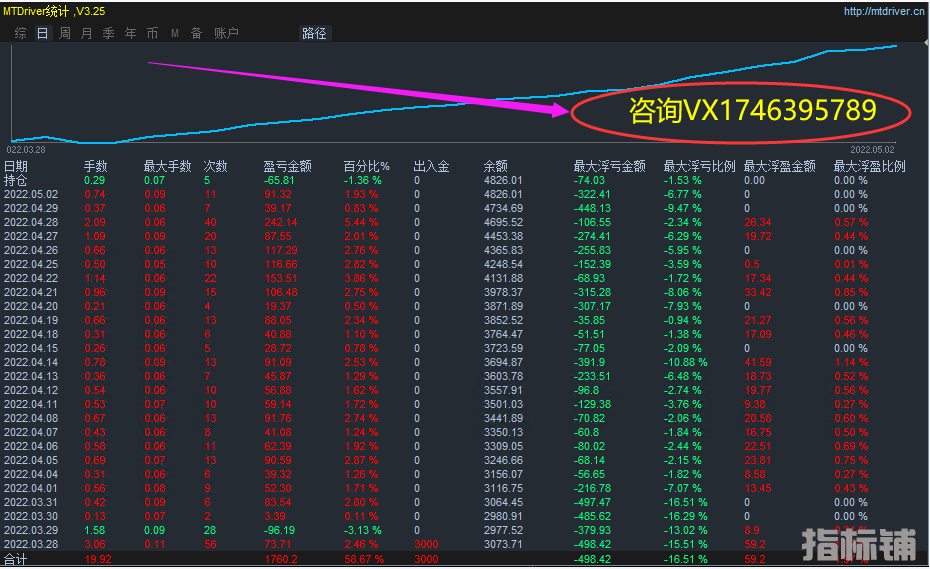This screenshot has width=930, height=569.
Task: Select the 季 quarterly tab
Action: tap(108, 33)
